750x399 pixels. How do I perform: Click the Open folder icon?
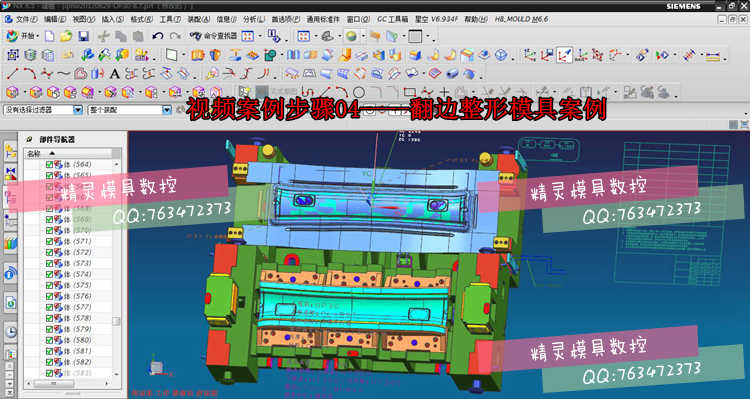[66, 36]
